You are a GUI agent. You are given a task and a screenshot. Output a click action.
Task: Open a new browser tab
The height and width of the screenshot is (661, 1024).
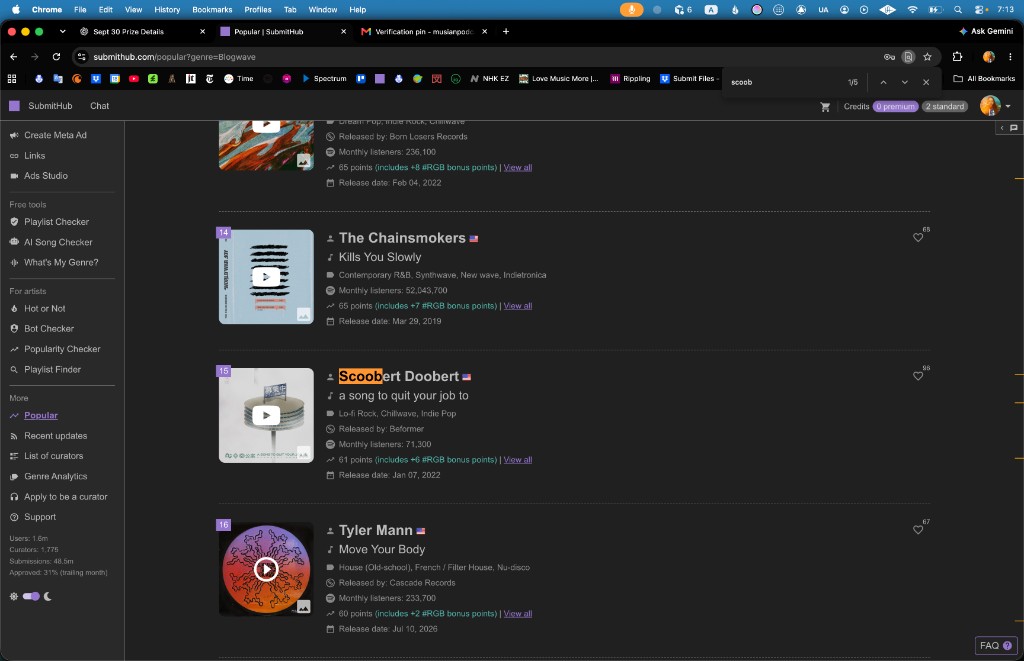(x=505, y=31)
